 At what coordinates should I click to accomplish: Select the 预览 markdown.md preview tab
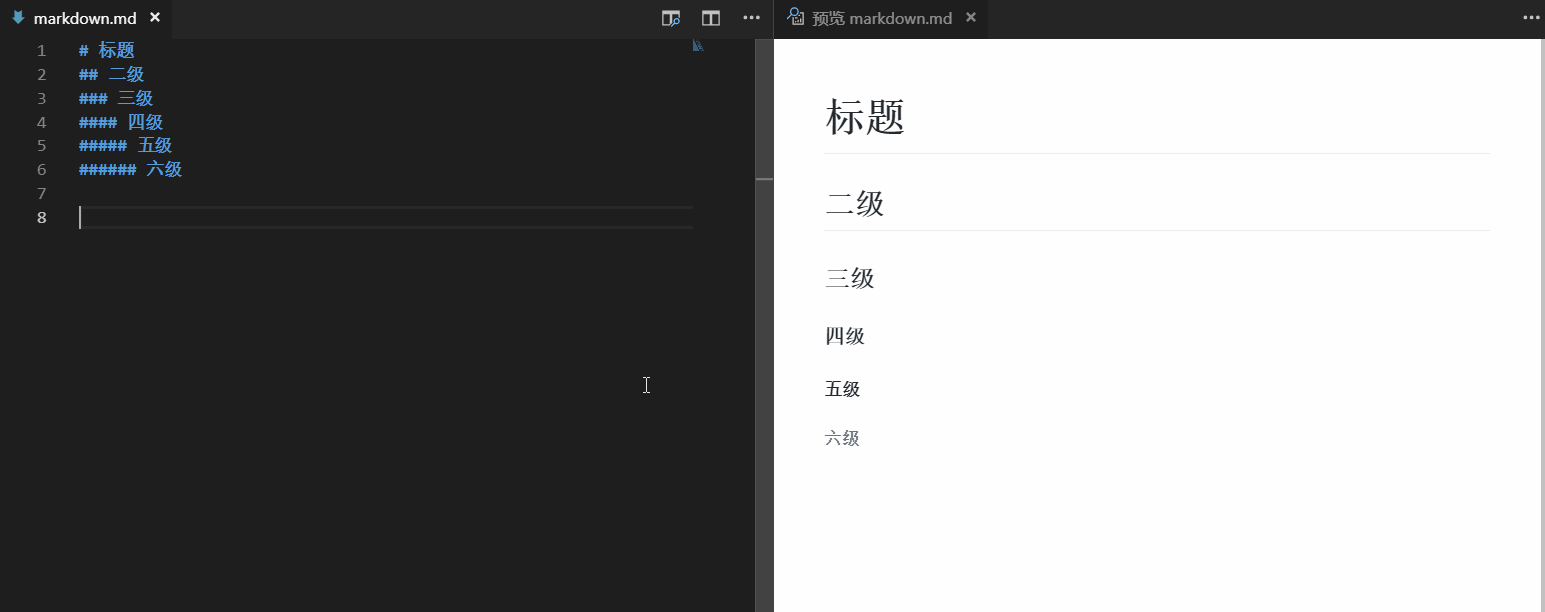click(881, 19)
